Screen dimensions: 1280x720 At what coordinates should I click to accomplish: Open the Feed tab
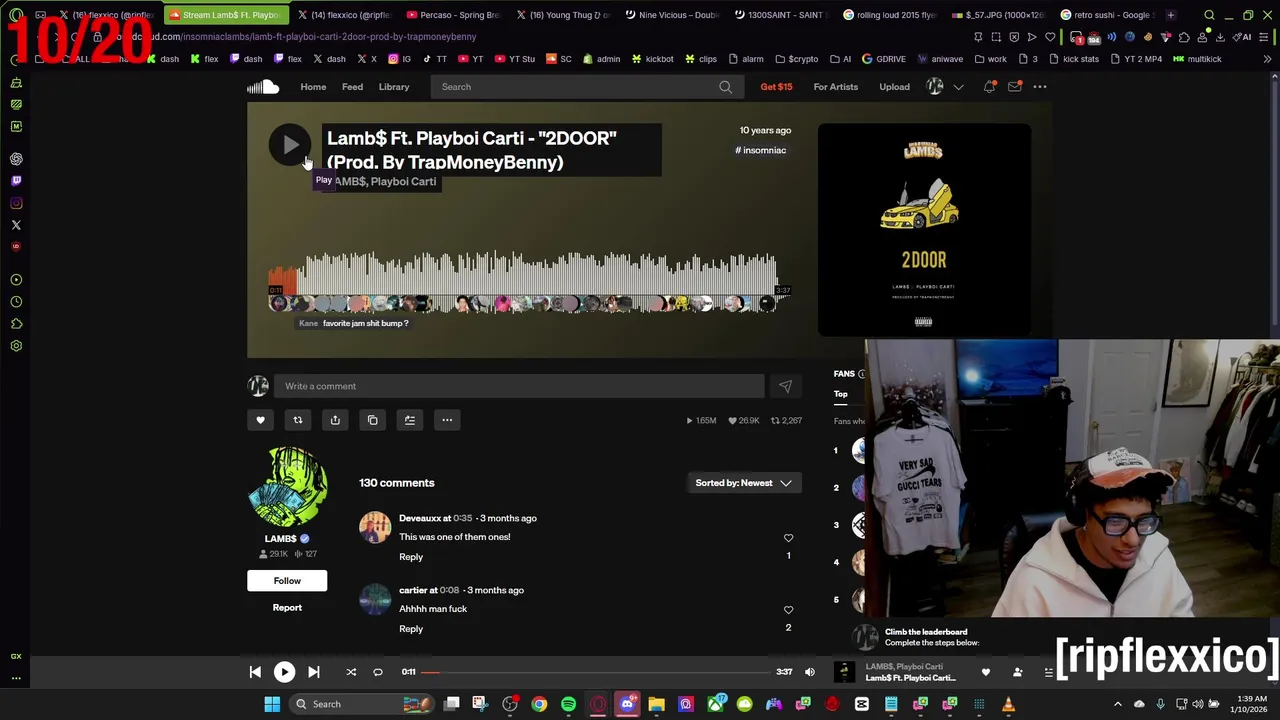[352, 87]
